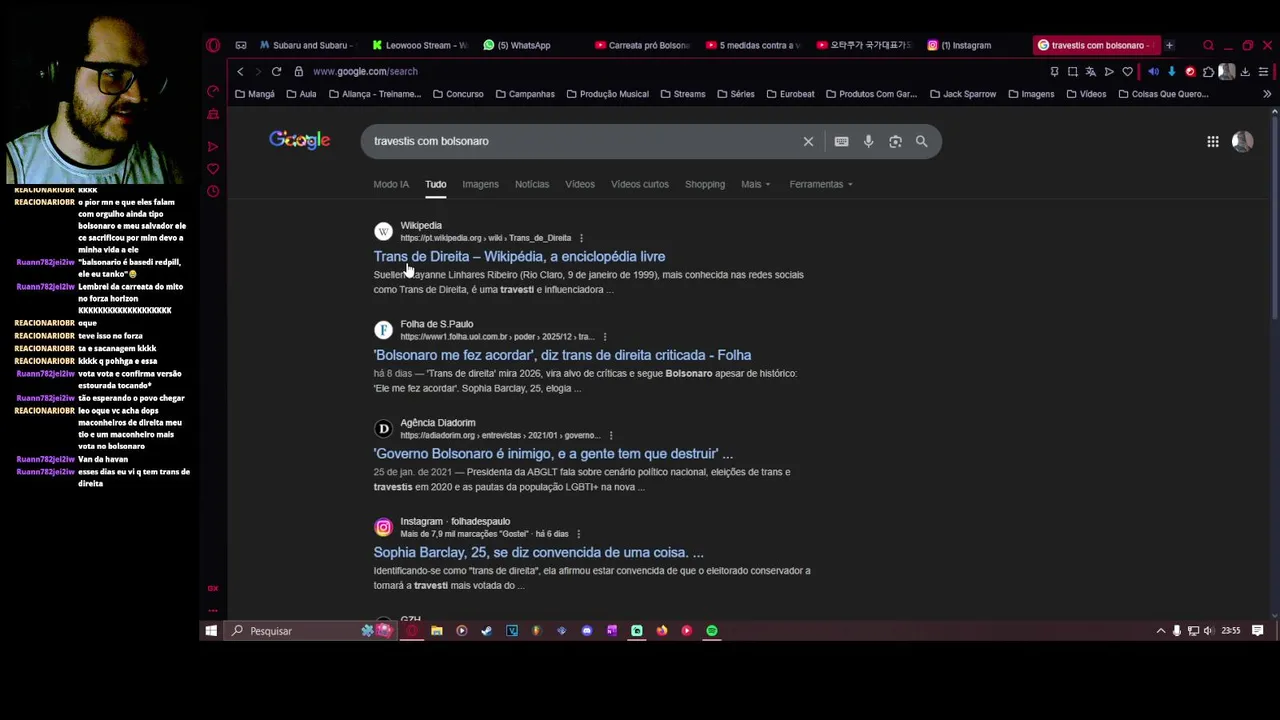
Task: Open File Explorer from the taskbar
Action: click(436, 631)
